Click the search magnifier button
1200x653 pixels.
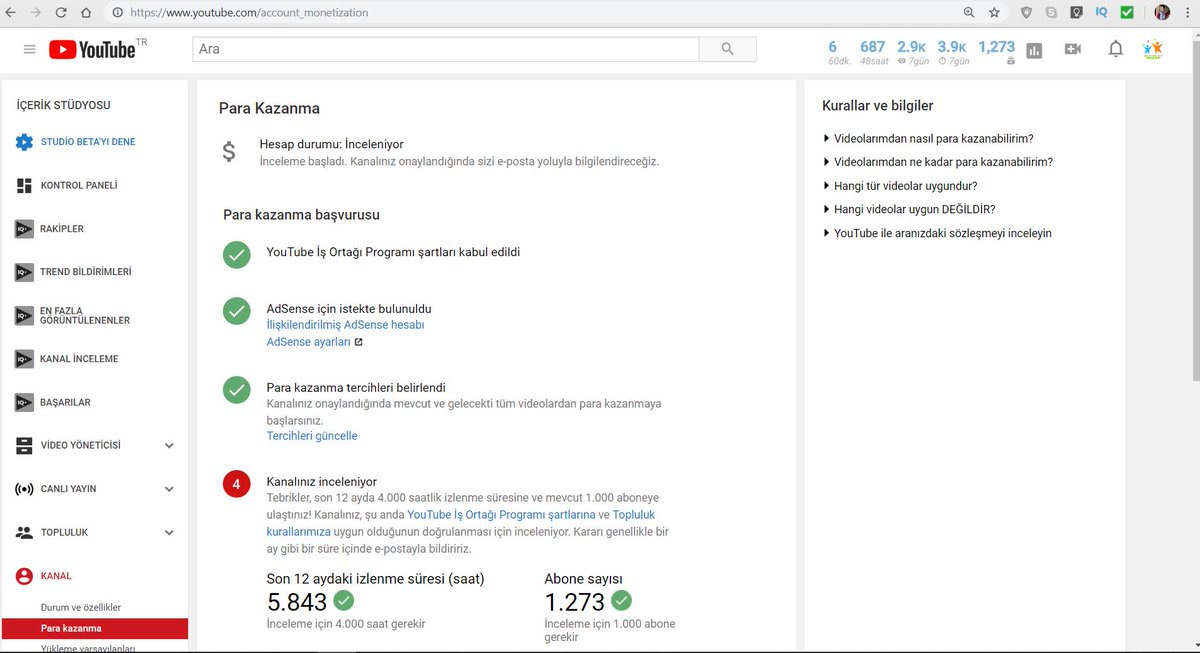[727, 49]
